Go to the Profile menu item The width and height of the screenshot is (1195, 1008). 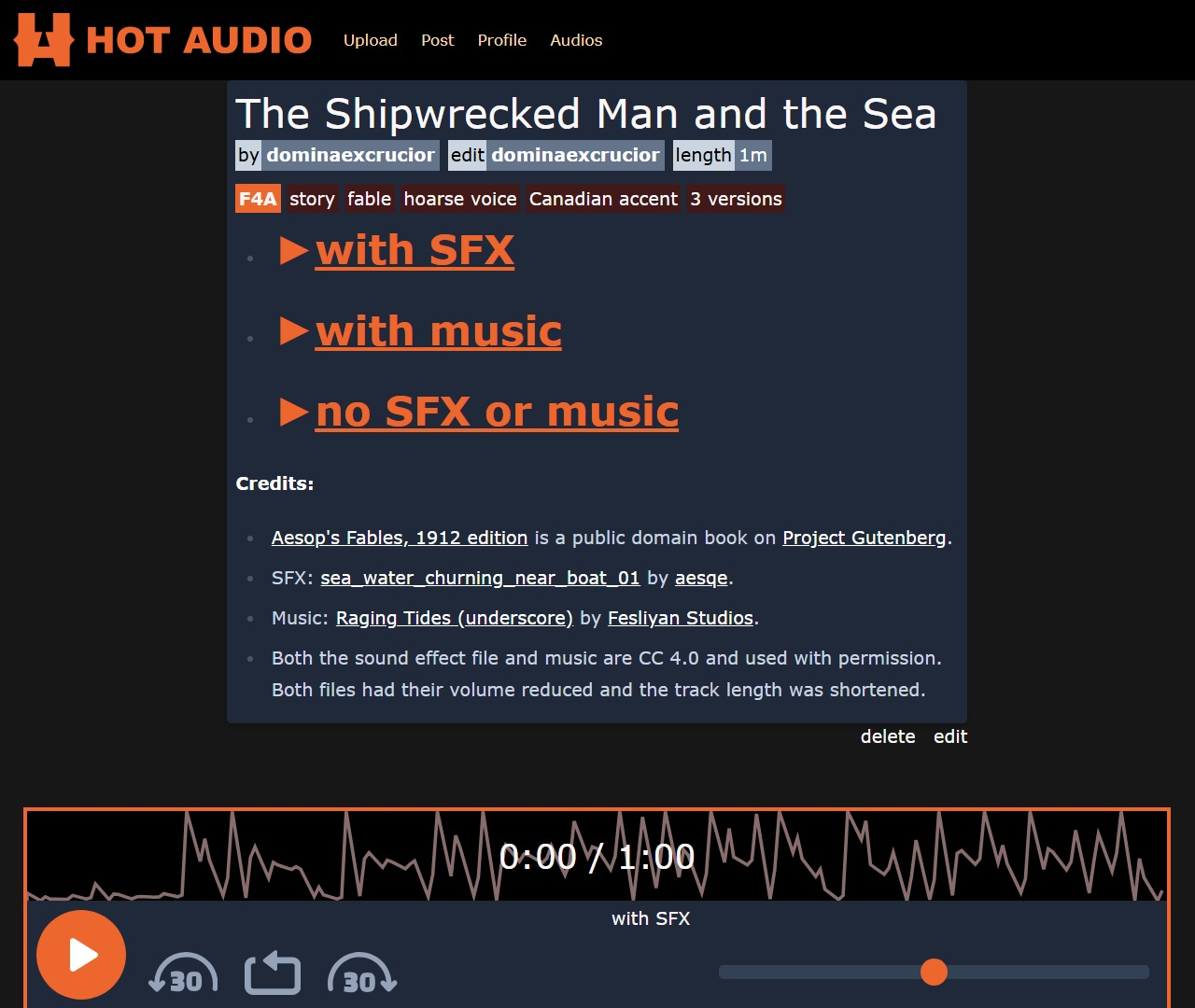point(501,40)
